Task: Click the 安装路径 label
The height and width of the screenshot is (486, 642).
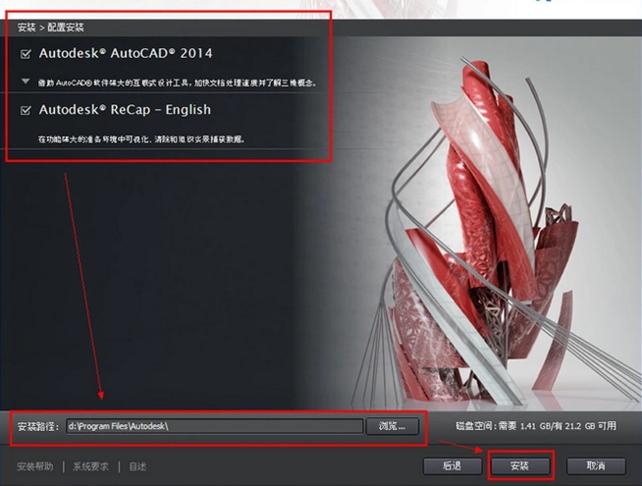Action: (39, 426)
